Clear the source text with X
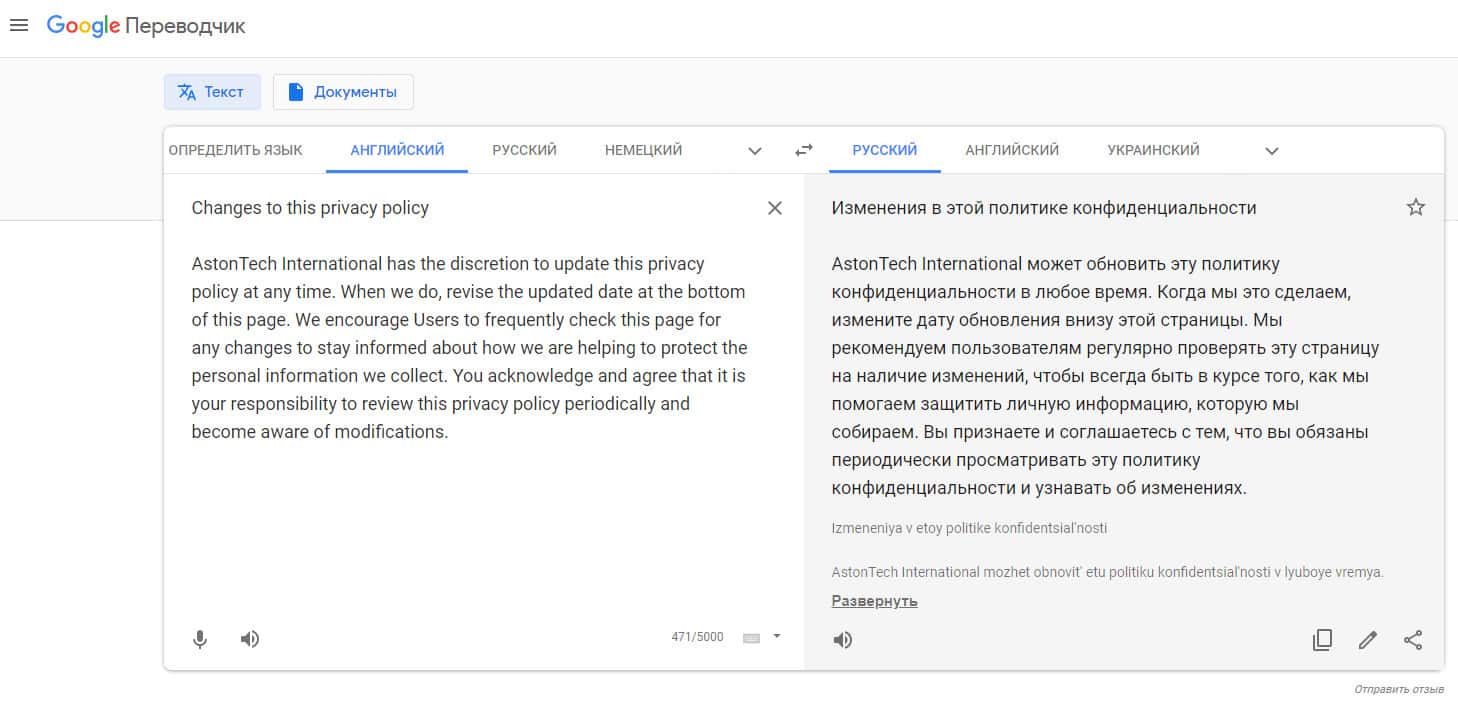This screenshot has height=703, width=1458. (x=774, y=208)
